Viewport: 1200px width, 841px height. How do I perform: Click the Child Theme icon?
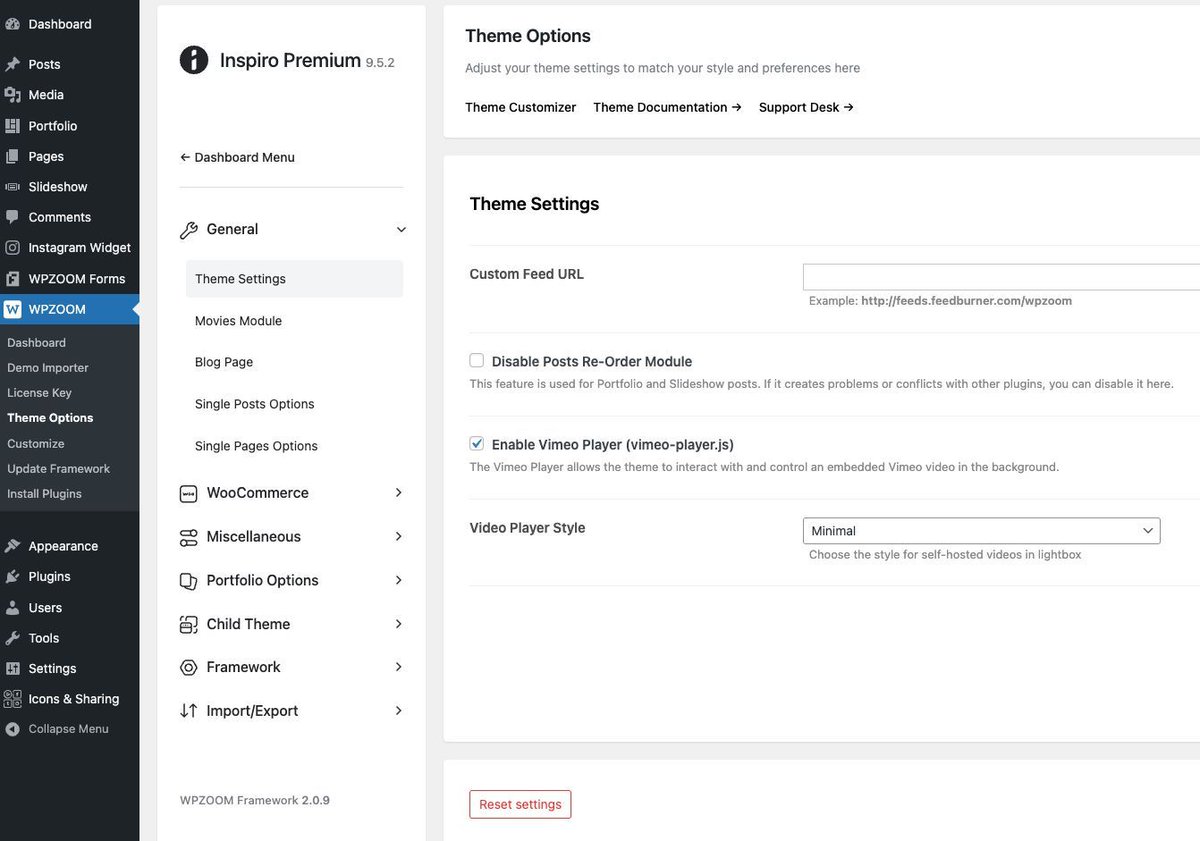pyautogui.click(x=188, y=624)
